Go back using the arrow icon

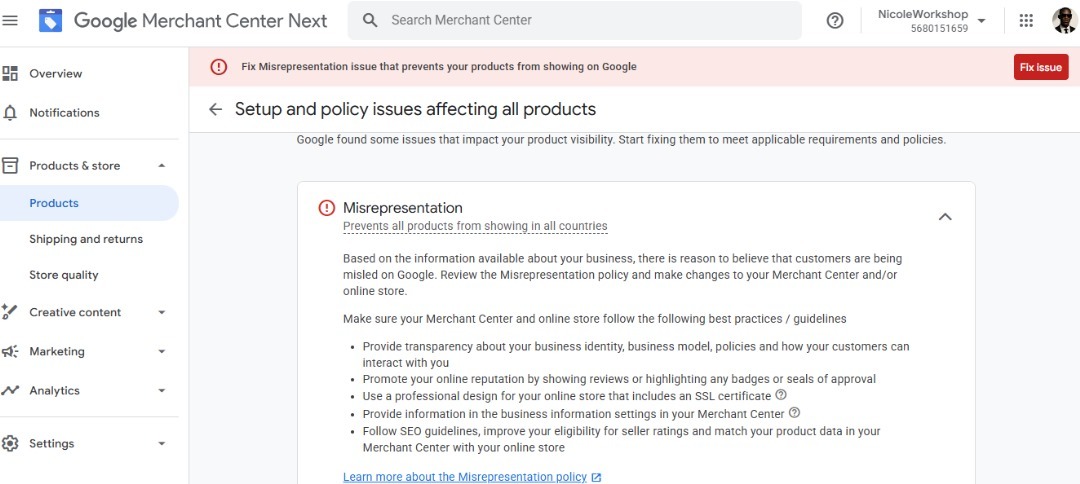point(215,109)
